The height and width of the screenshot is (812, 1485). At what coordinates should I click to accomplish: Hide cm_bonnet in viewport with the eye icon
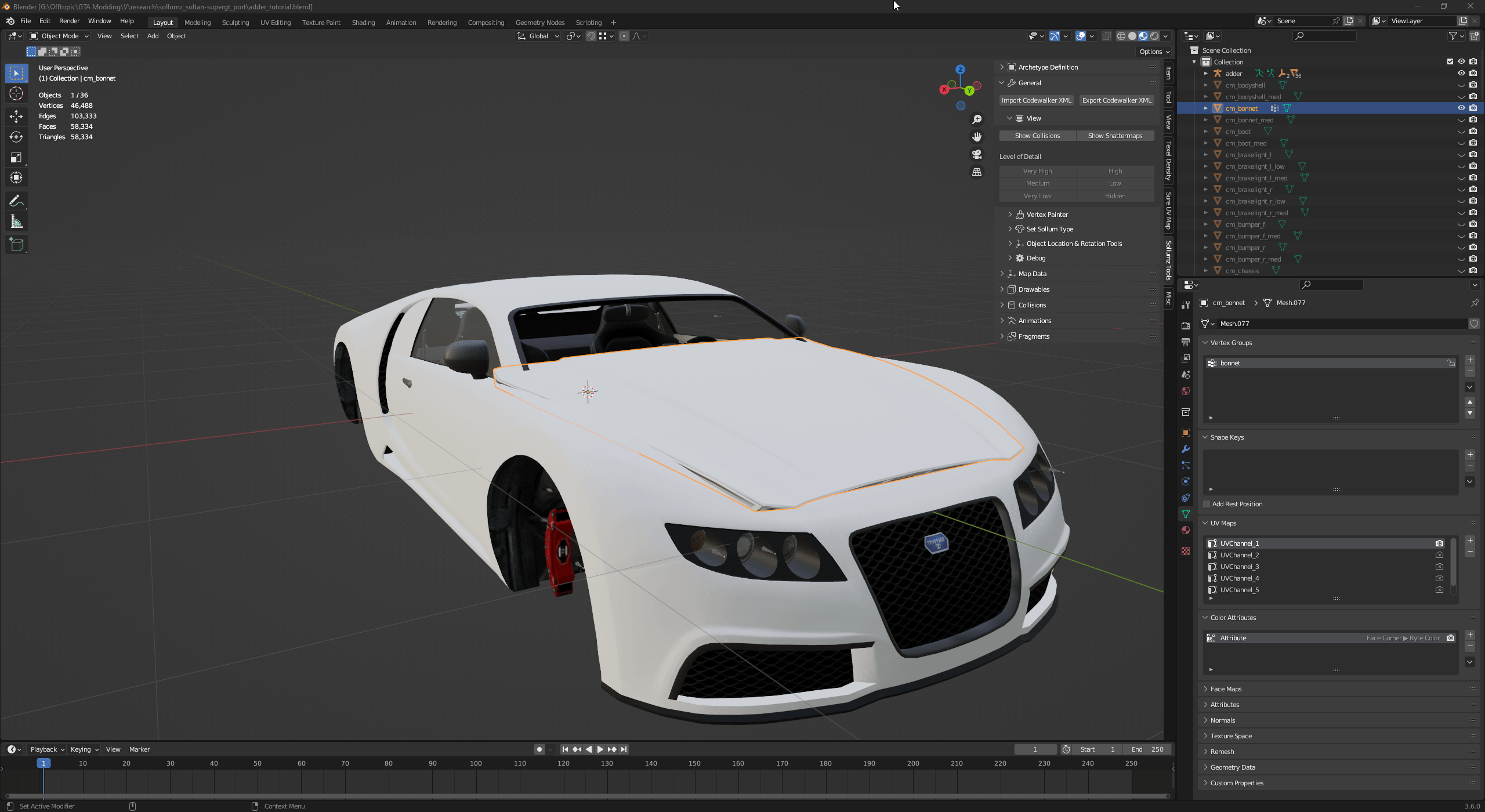[1461, 108]
